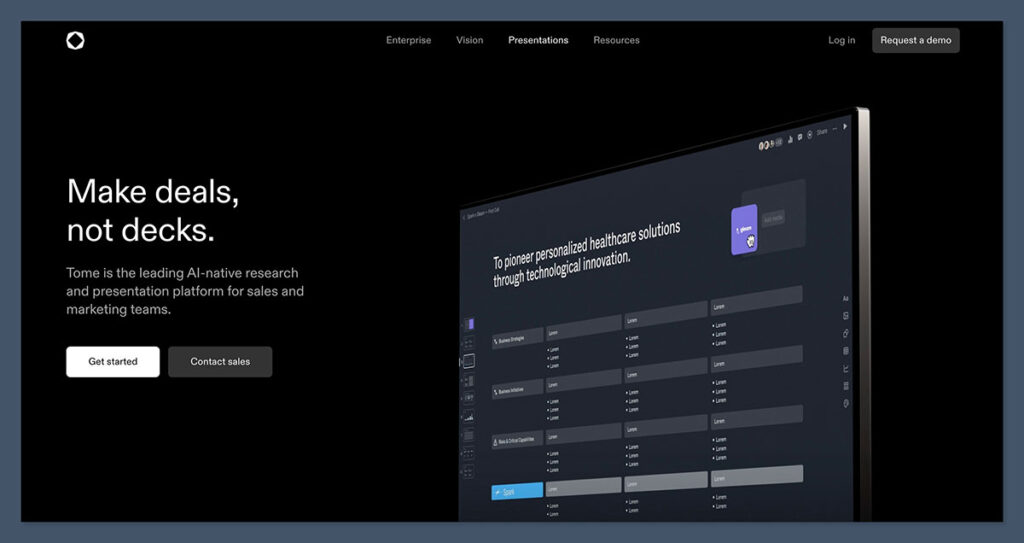Click the Log in link

[841, 41]
